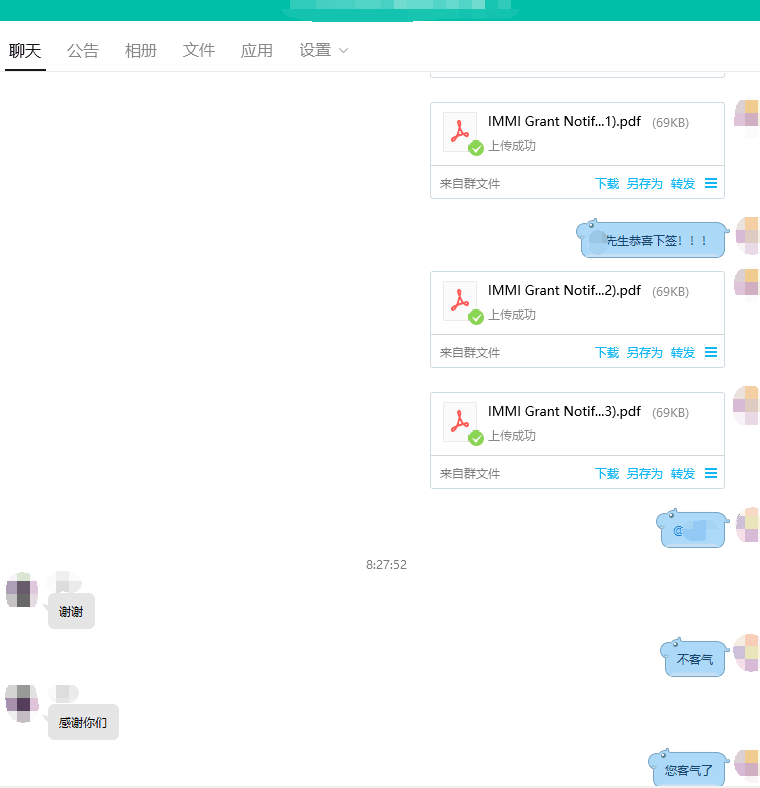Click PDF icon of IMMI Grant Notif...2).pdf
Viewport: 760px width, 788px height.
click(x=460, y=301)
